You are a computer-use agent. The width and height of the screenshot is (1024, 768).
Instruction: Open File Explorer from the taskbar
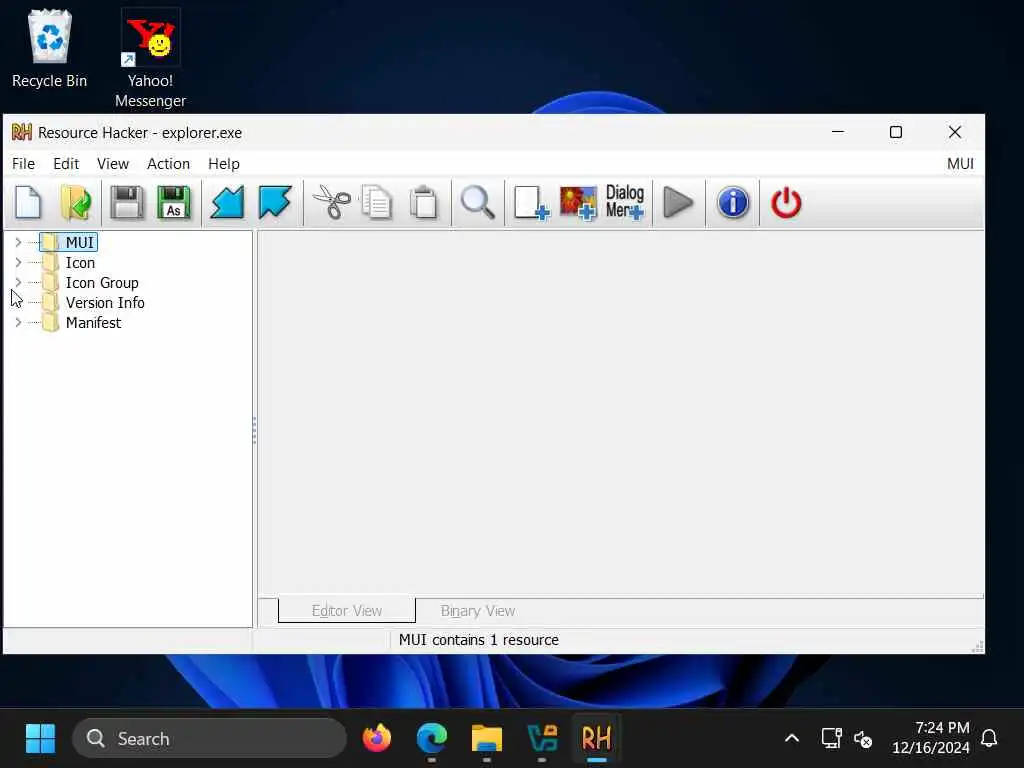(487, 739)
